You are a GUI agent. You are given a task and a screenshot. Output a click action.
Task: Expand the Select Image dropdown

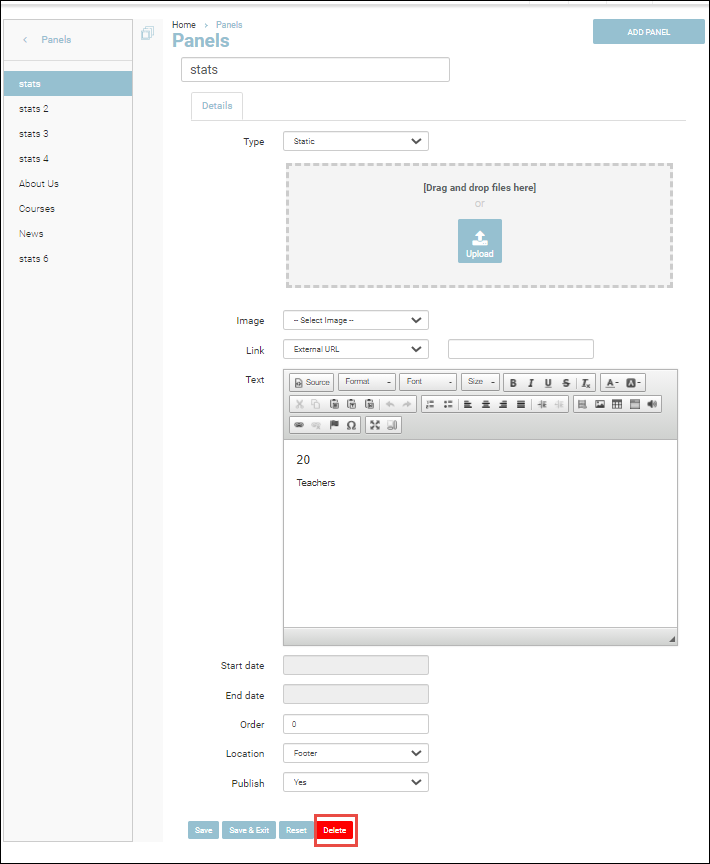tap(355, 320)
